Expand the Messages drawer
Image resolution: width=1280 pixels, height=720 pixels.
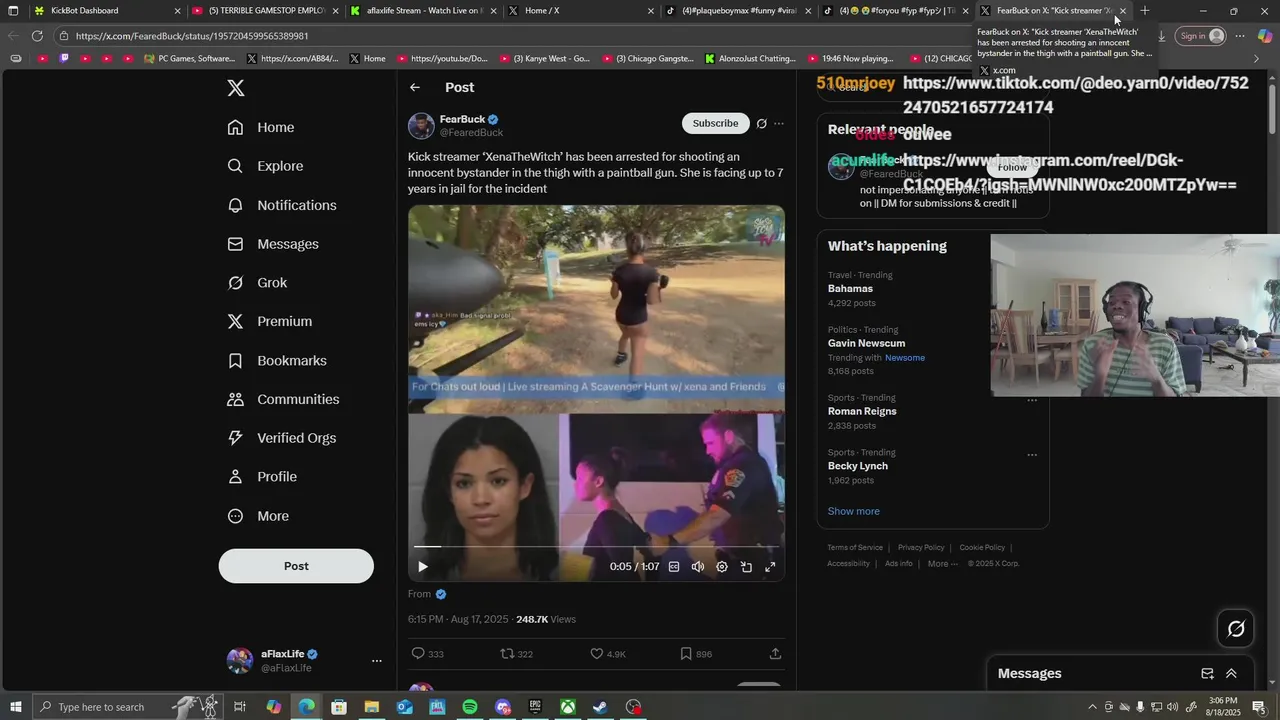click(1231, 674)
